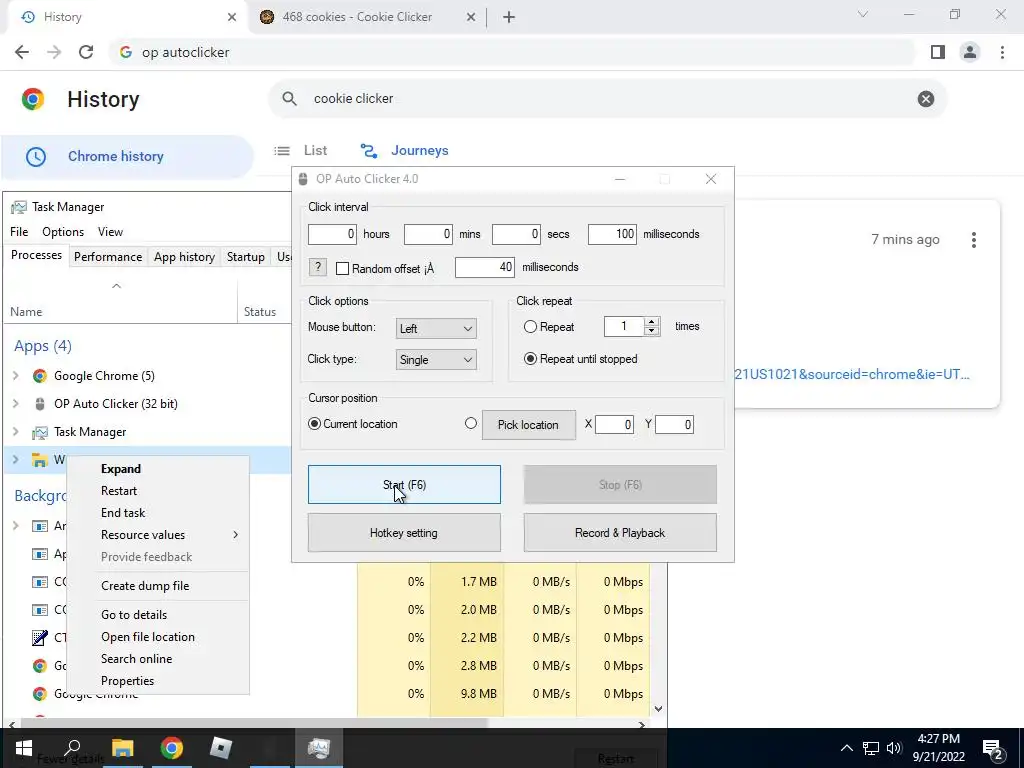
Task: Open the Mouse button dropdown
Action: [x=436, y=328]
